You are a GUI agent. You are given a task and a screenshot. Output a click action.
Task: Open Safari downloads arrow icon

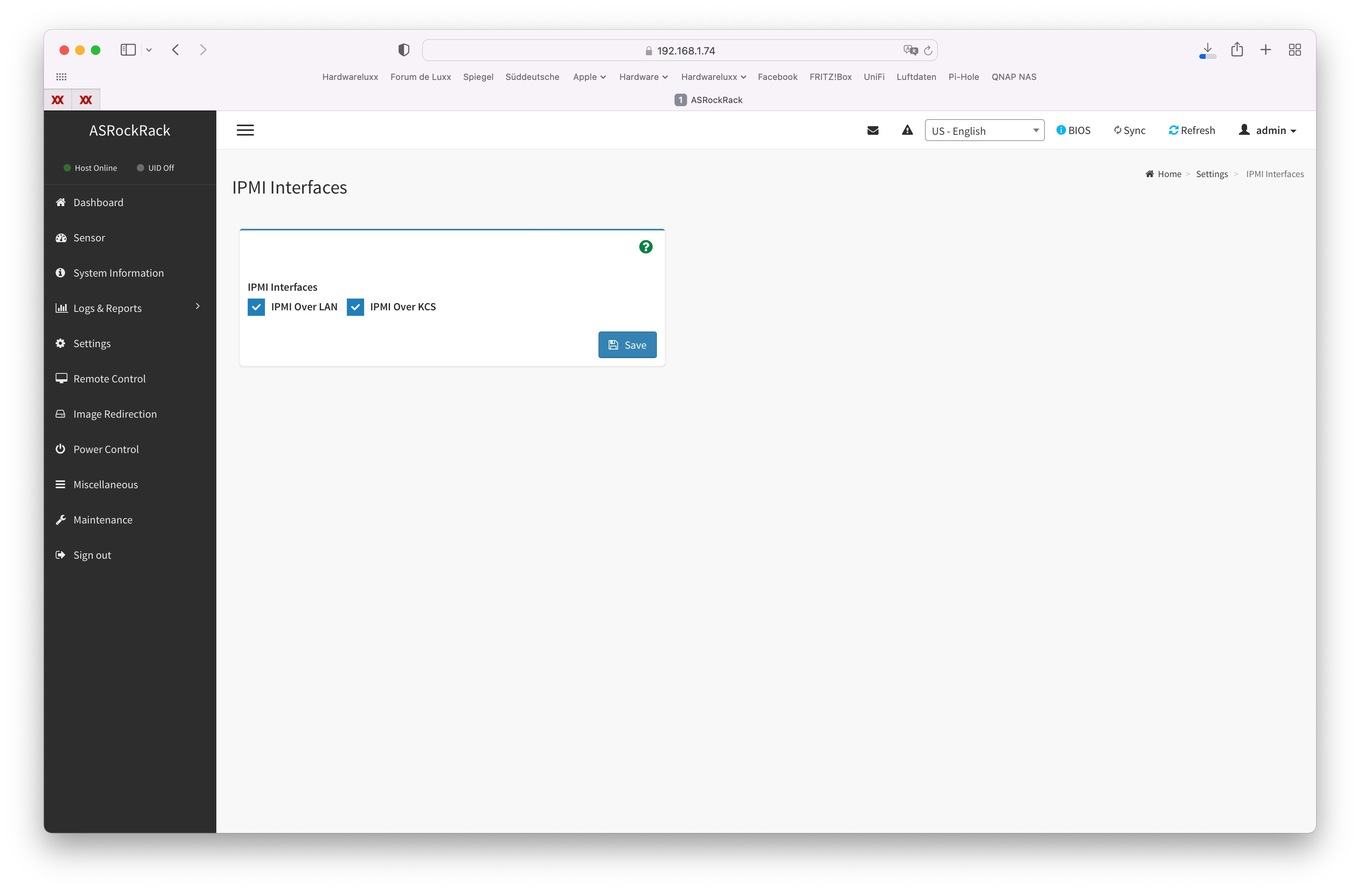pos(1207,50)
